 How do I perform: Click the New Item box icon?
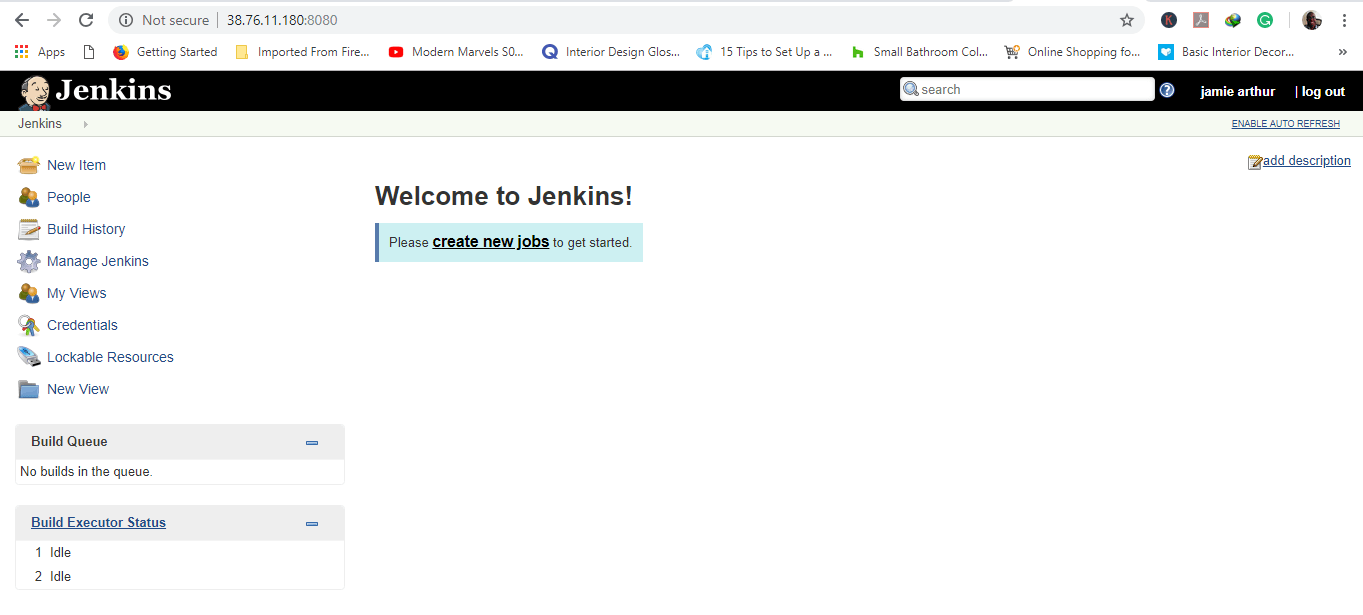tap(29, 165)
